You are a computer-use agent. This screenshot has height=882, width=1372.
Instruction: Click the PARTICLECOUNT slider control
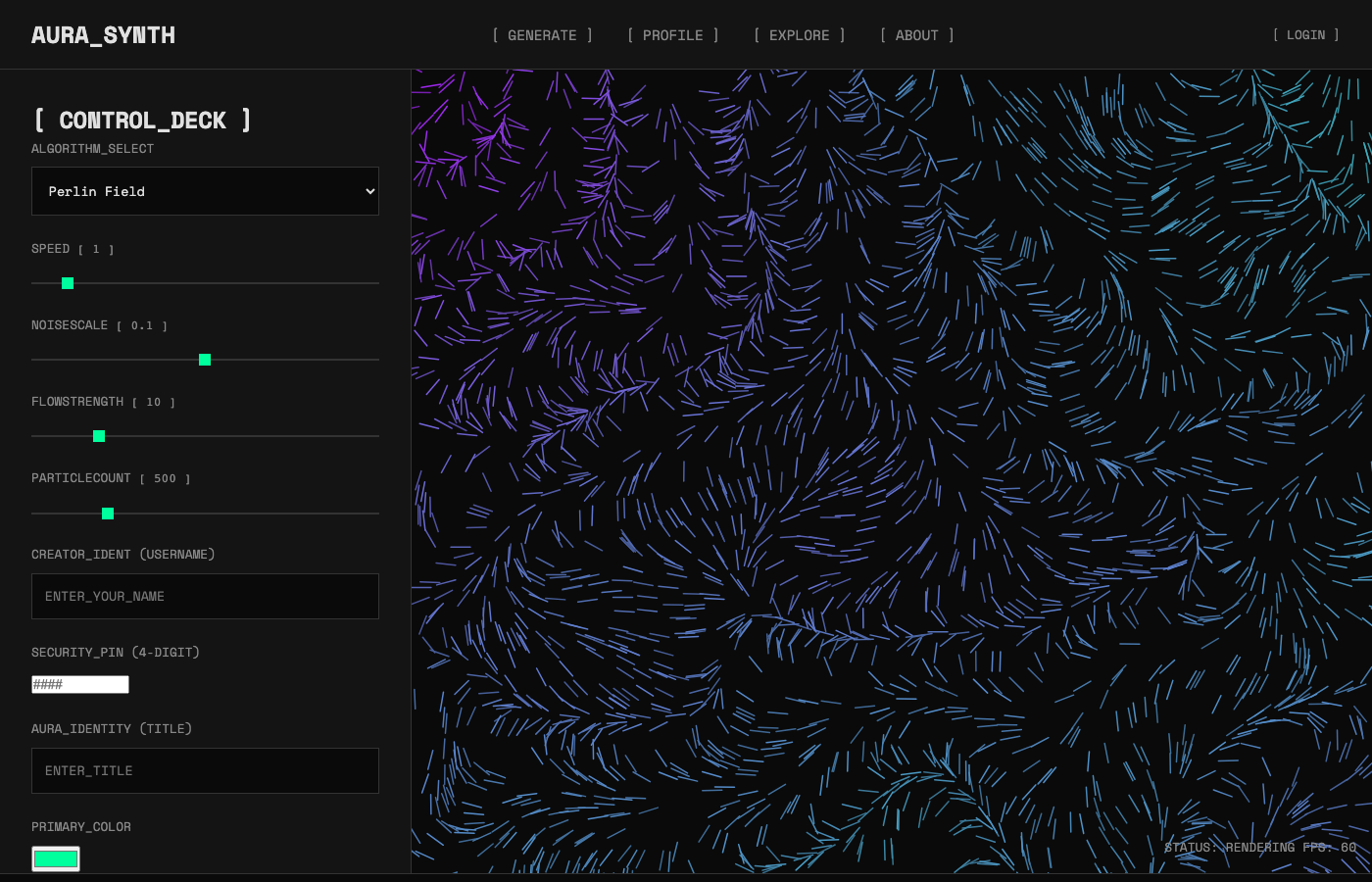click(x=107, y=513)
